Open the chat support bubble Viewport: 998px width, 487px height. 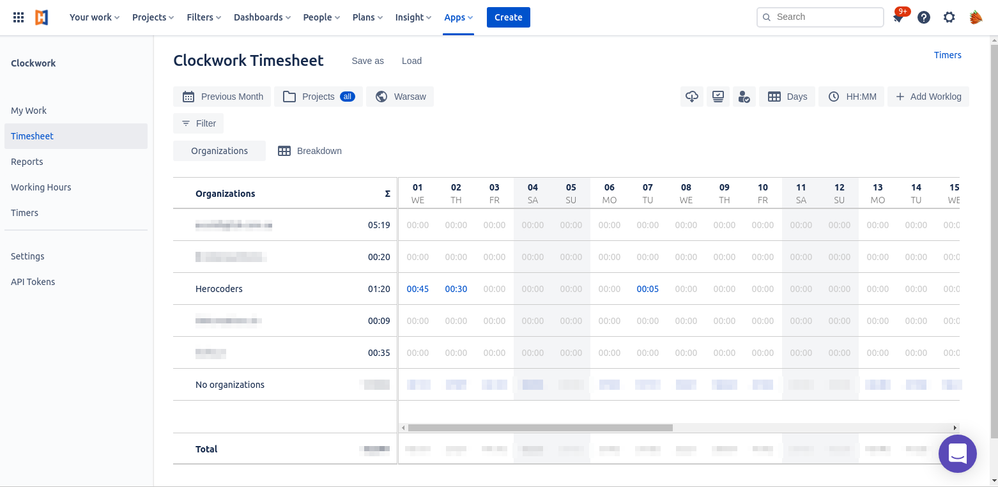coord(957,454)
